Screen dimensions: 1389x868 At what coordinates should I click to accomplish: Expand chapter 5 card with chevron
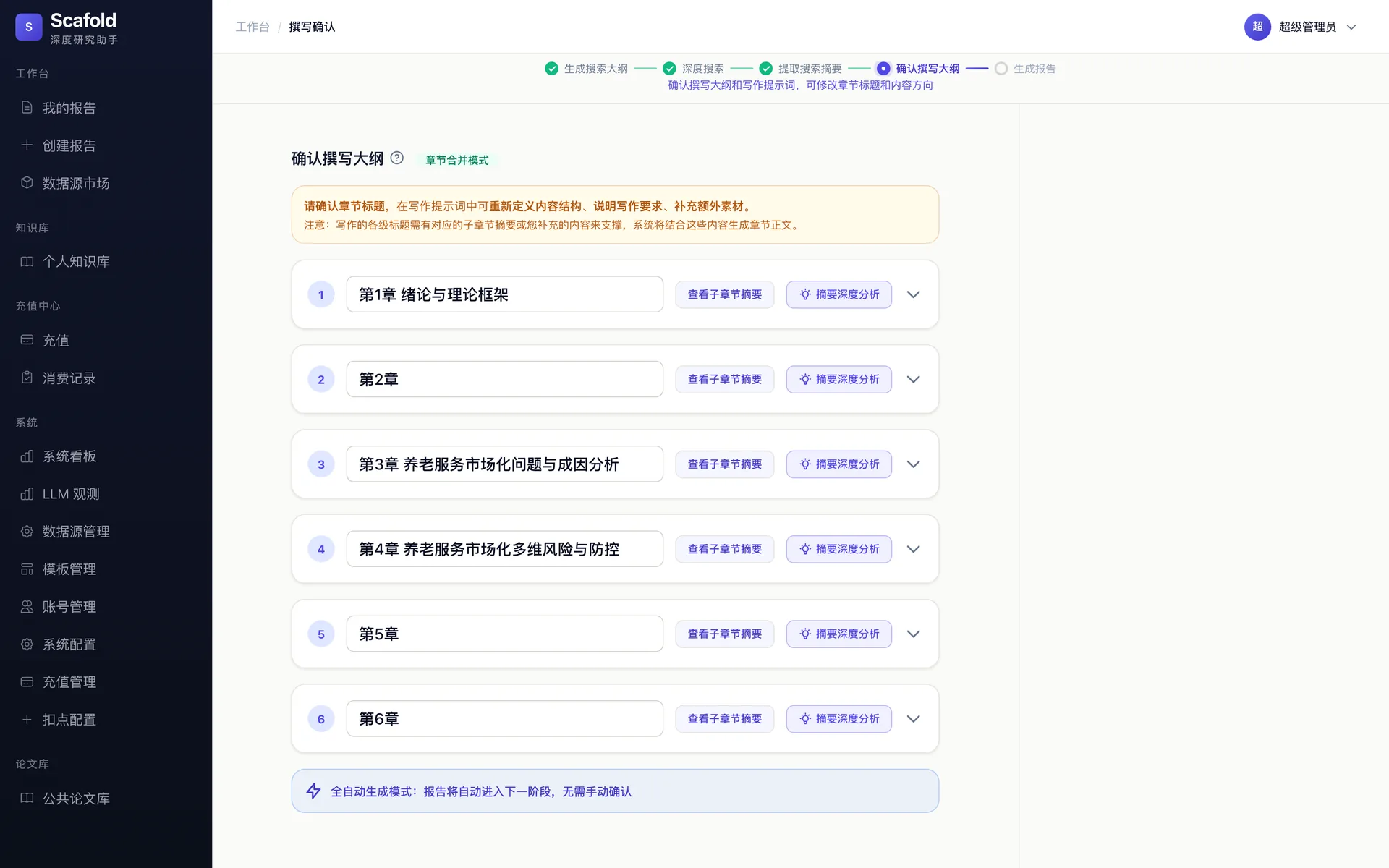914,634
